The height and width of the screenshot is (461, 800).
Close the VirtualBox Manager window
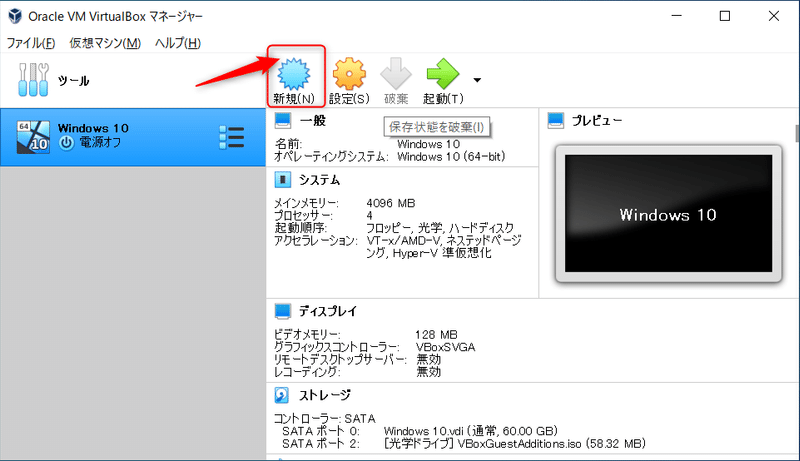tap(773, 16)
